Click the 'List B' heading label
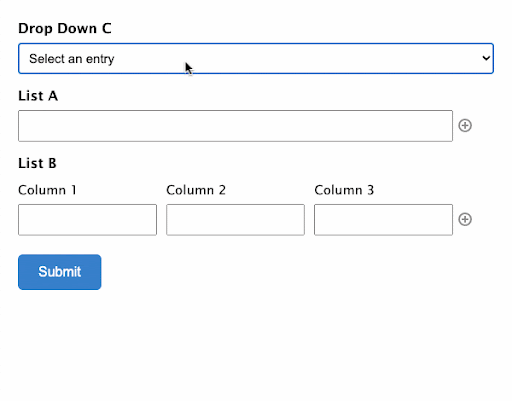Screen dimensions: 512x401 37,163
